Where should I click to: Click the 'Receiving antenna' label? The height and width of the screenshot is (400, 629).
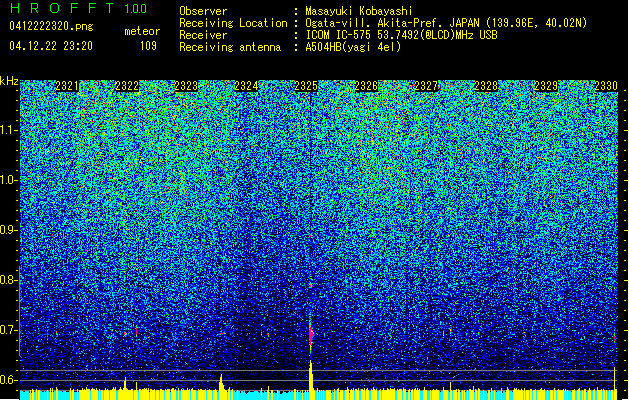point(230,47)
